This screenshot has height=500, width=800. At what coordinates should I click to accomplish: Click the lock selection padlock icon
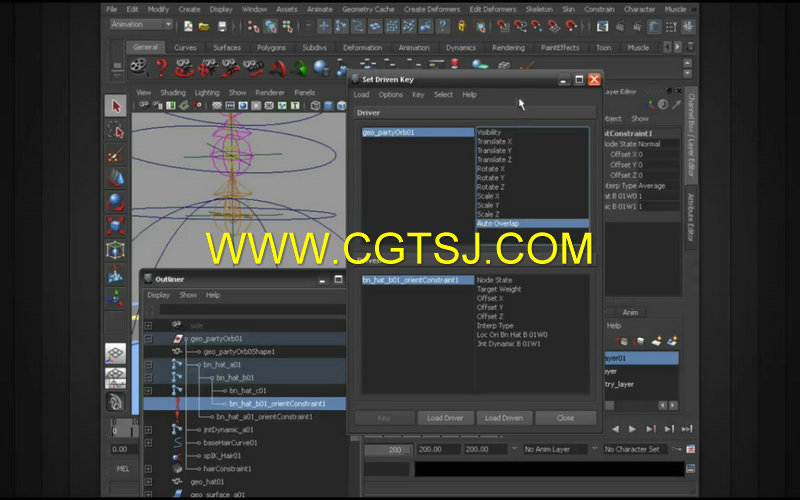462,26
